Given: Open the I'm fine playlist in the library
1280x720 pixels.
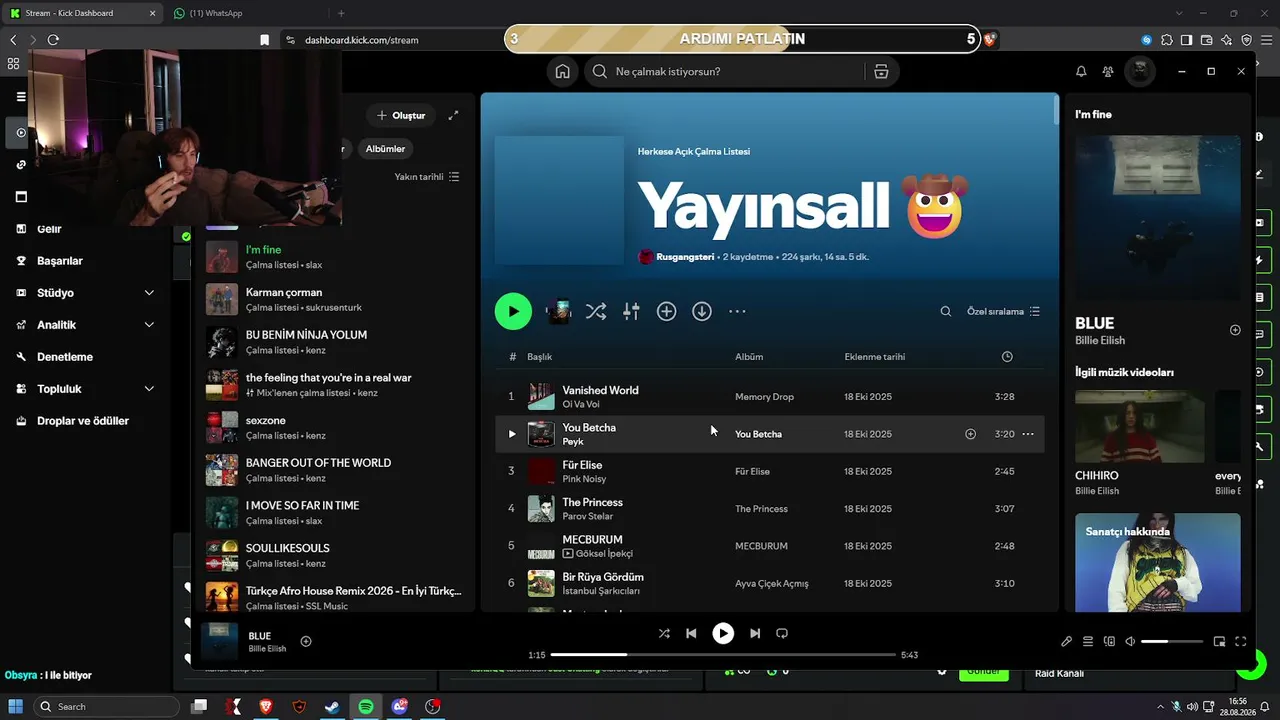Looking at the screenshot, I should (334, 256).
